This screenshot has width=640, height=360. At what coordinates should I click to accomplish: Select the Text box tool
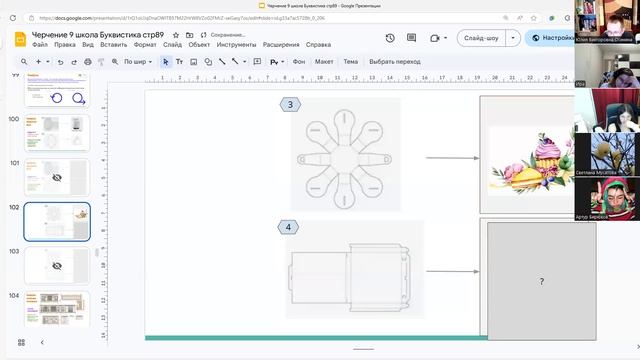click(179, 62)
